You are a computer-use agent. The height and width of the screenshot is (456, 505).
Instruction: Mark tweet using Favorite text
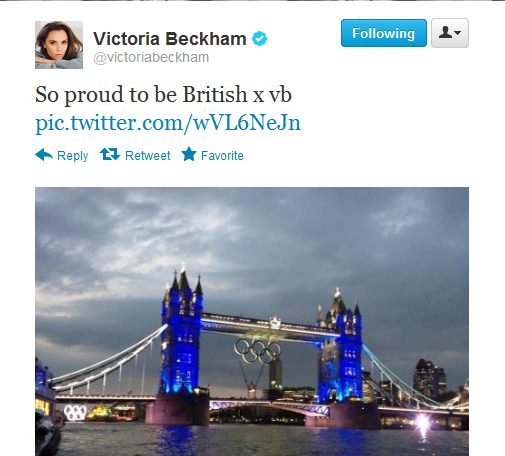(222, 156)
